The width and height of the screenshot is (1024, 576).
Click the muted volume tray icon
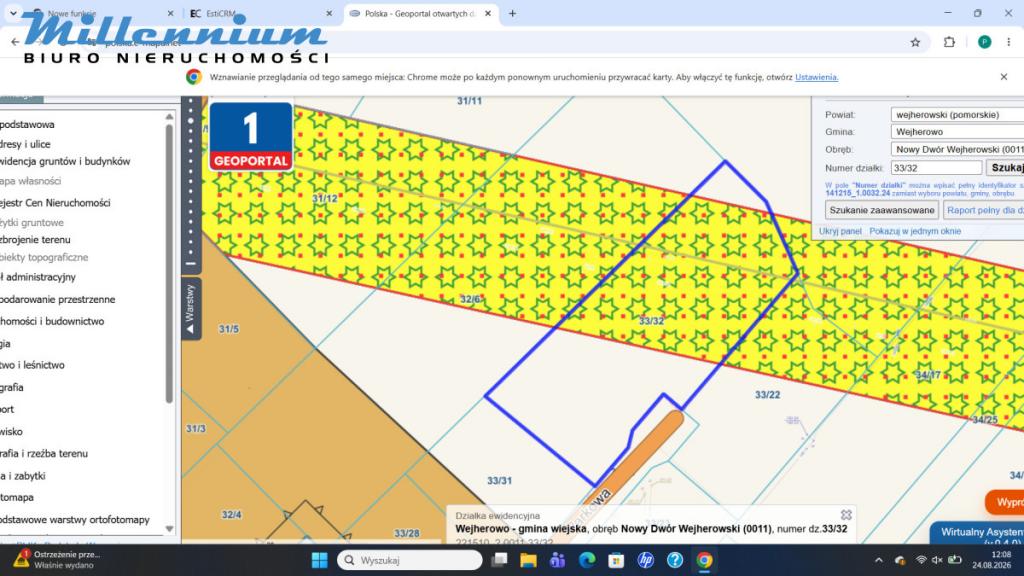tap(937, 560)
